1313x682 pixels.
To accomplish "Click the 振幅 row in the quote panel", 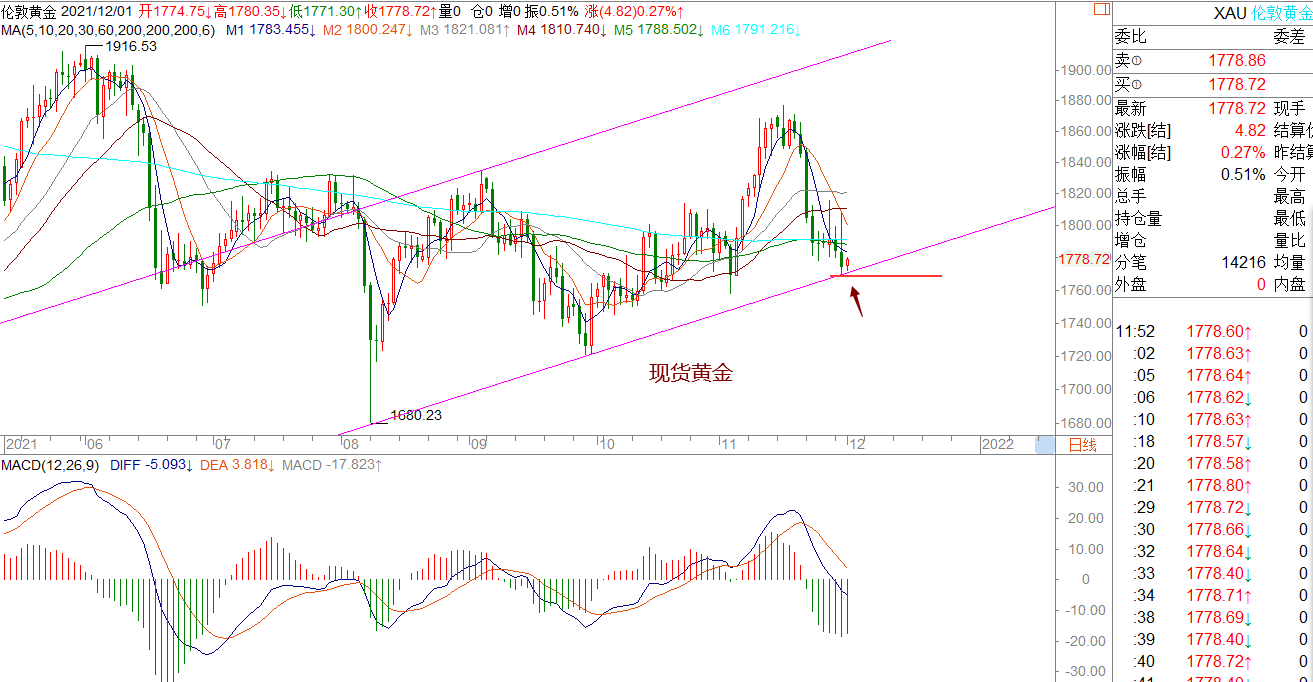I will (x=1190, y=174).
